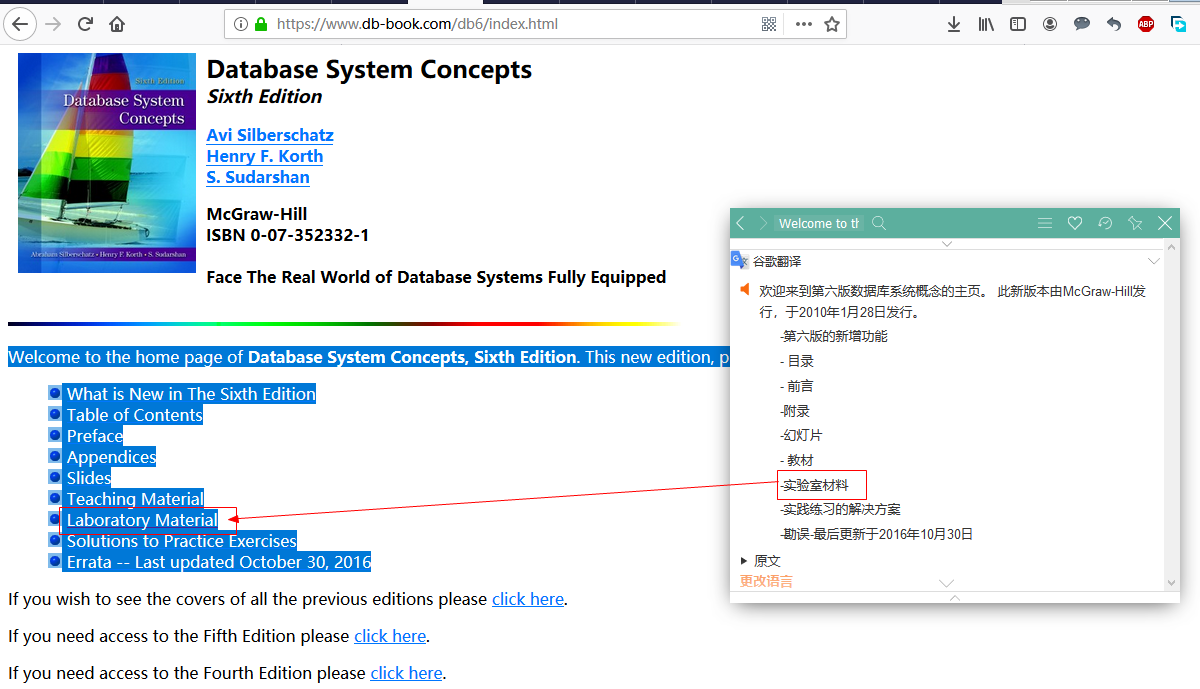This screenshot has height=689, width=1200.
Task: Click the popup's magnifier search icon
Action: pos(879,223)
